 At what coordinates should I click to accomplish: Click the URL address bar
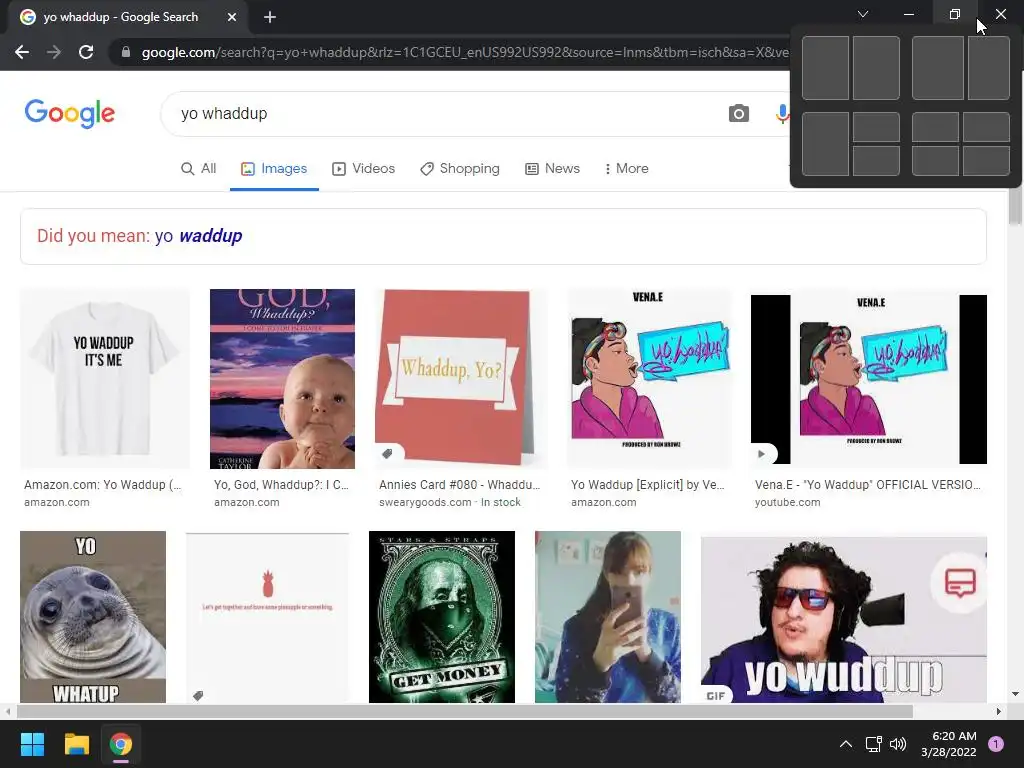click(x=457, y=52)
